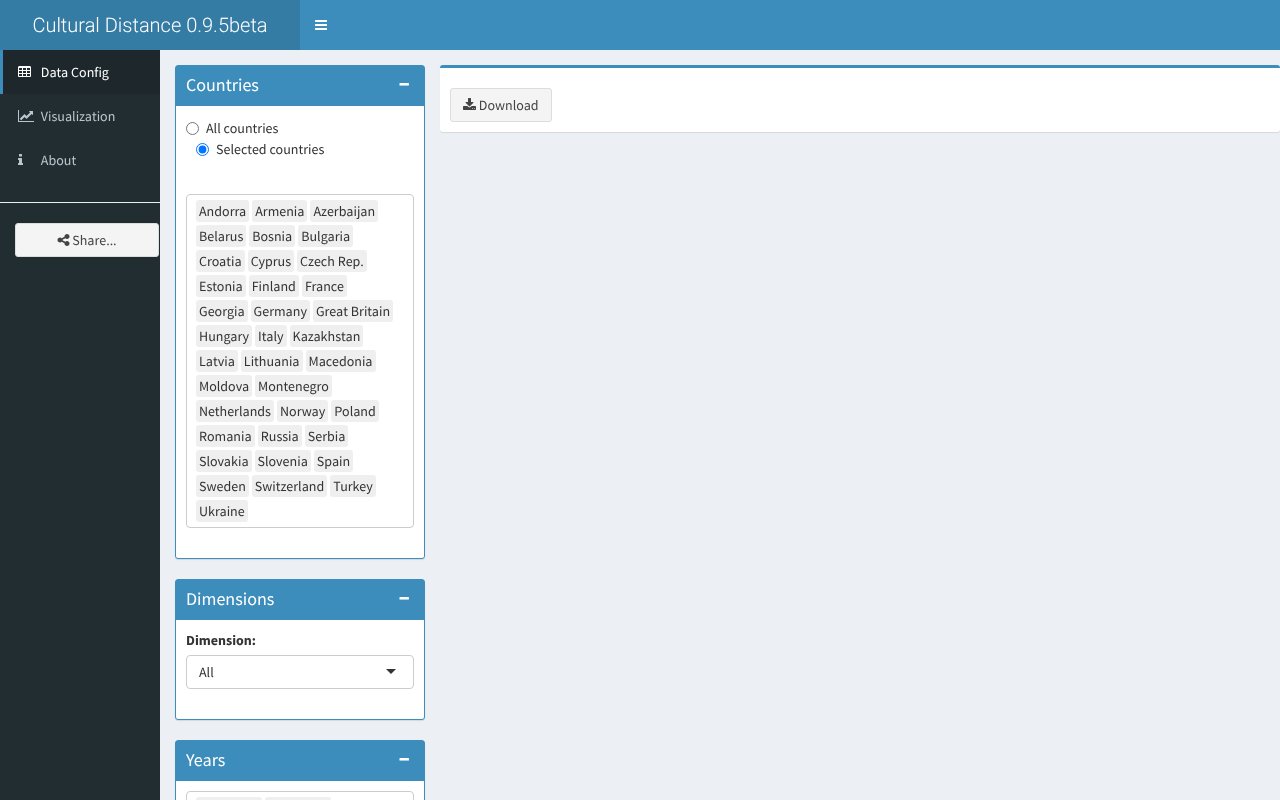This screenshot has height=800, width=1280.
Task: Collapse the Countries panel
Action: 404,85
